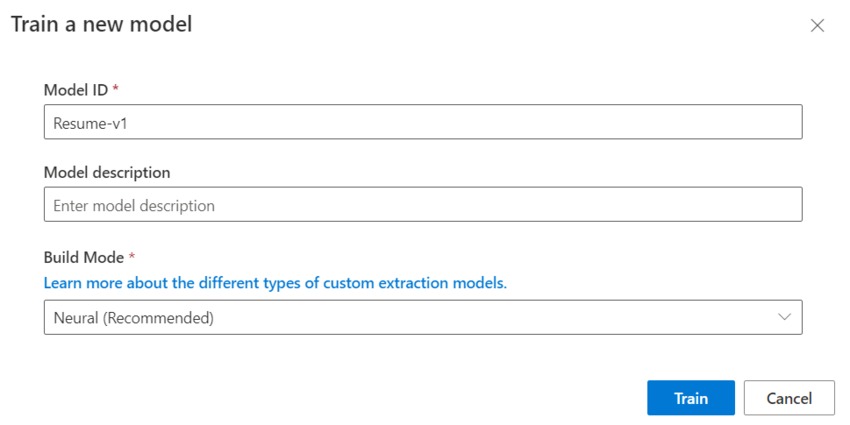
Task: Focus the Model description text box
Action: tap(422, 205)
